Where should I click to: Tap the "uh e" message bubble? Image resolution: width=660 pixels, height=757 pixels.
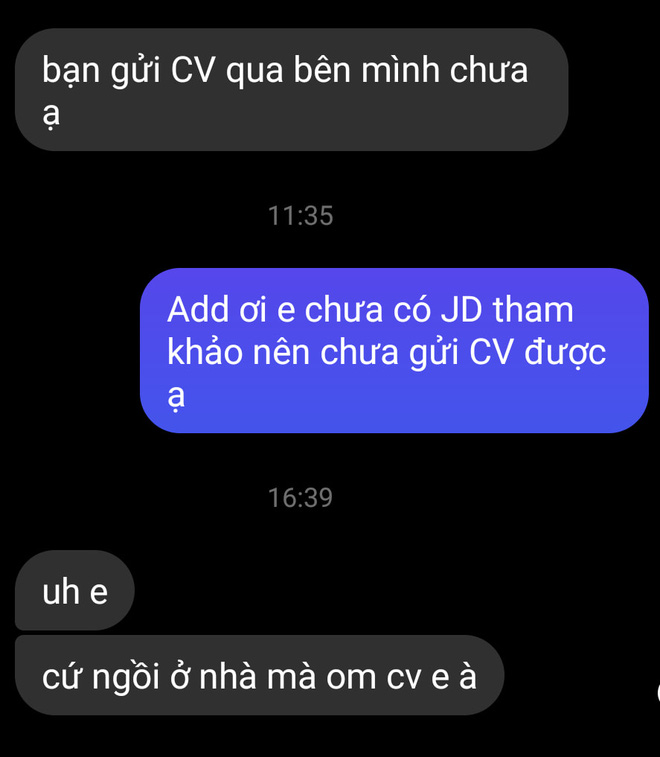pos(74,590)
